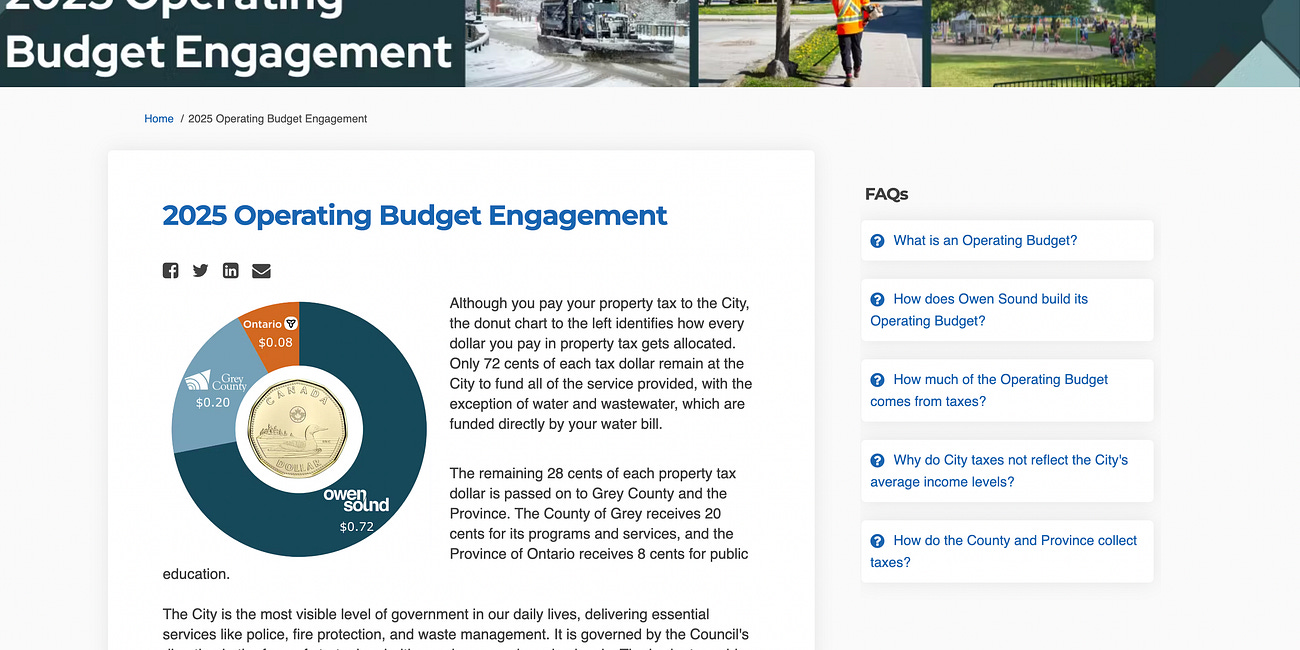Click the '$0.72' label in chart
Image resolution: width=1300 pixels, height=650 pixels.
[357, 526]
